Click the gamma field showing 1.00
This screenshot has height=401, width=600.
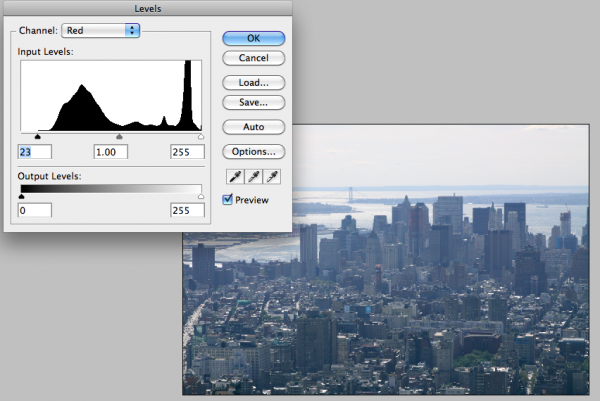click(110, 152)
